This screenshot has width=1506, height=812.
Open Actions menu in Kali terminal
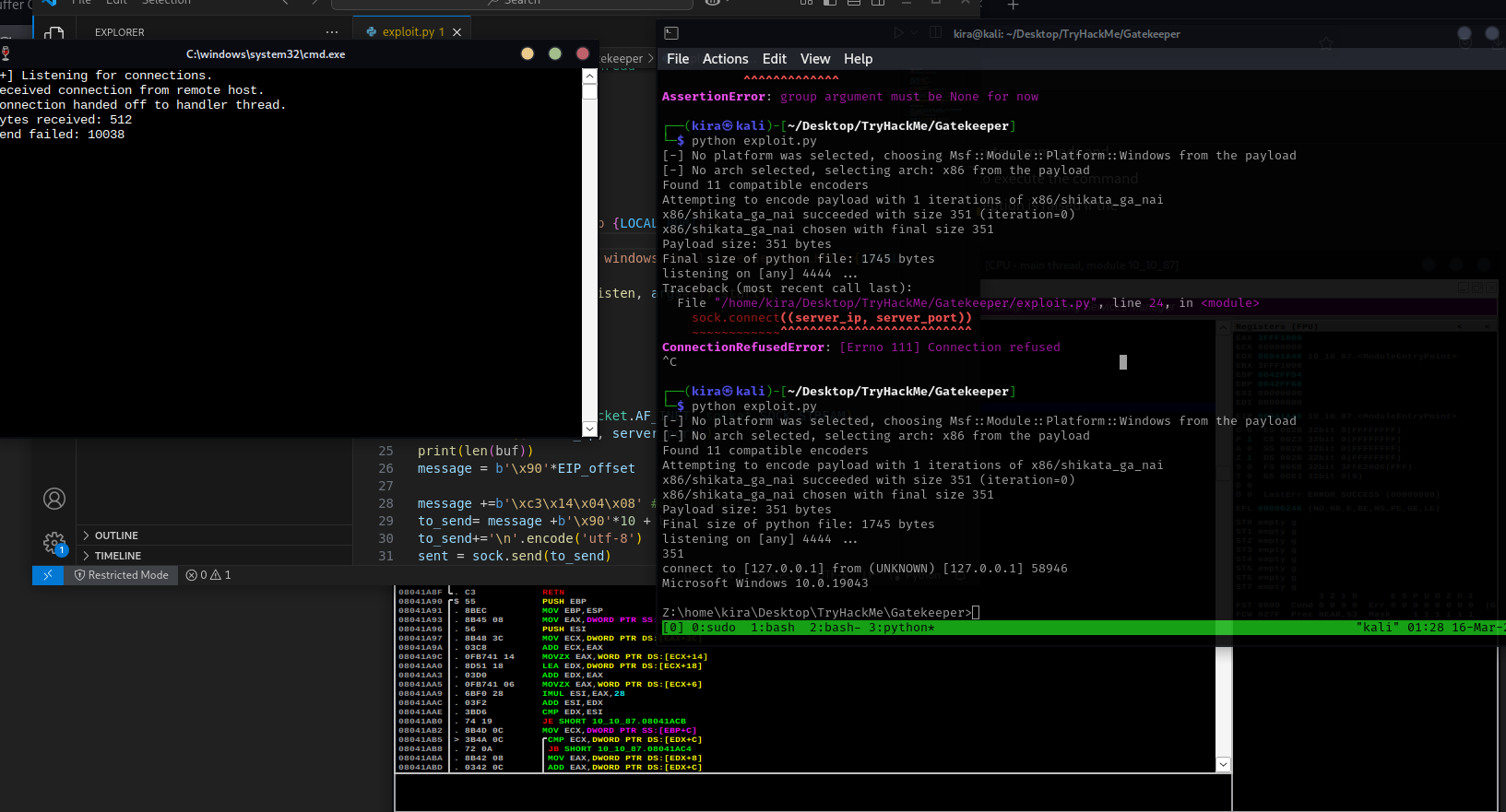(x=725, y=59)
